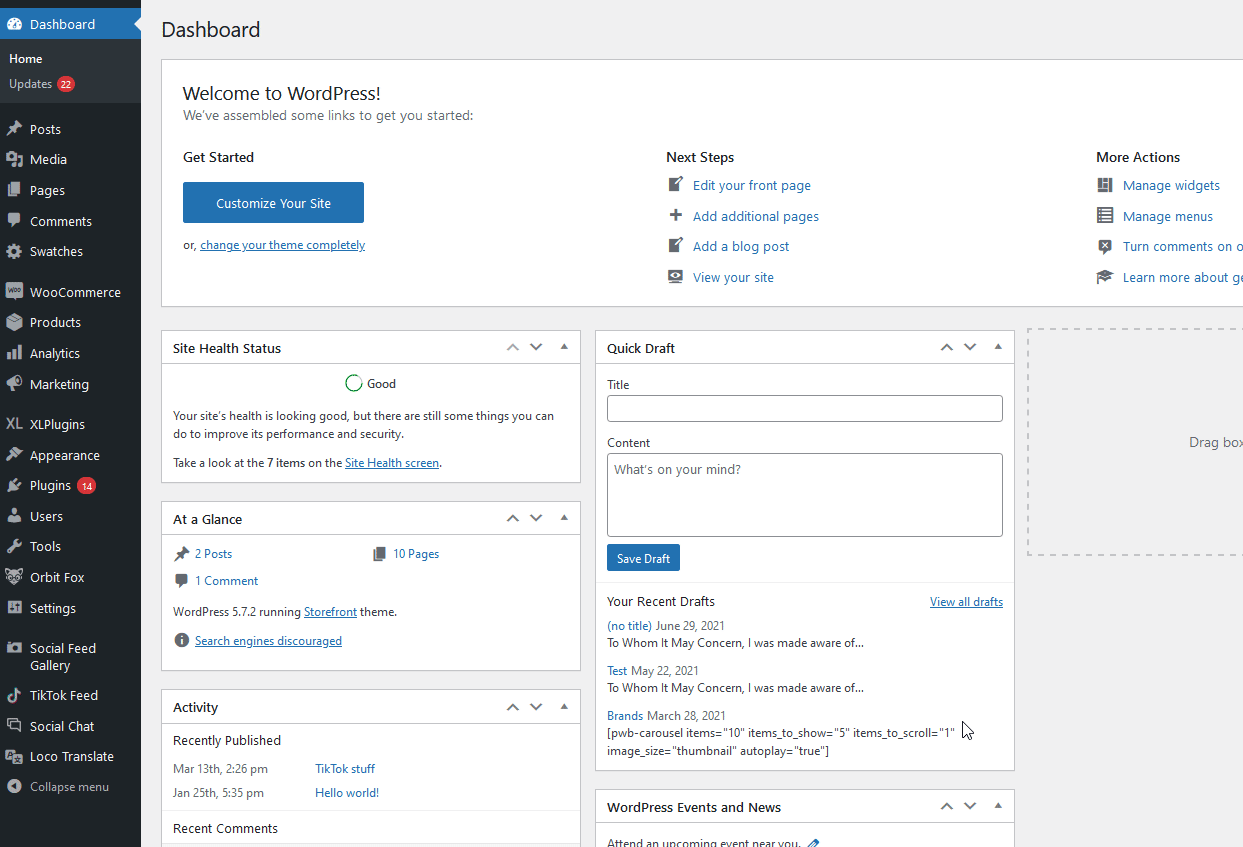This screenshot has height=847, width=1243.
Task: Click the Loco Translate icon
Action: click(x=14, y=756)
